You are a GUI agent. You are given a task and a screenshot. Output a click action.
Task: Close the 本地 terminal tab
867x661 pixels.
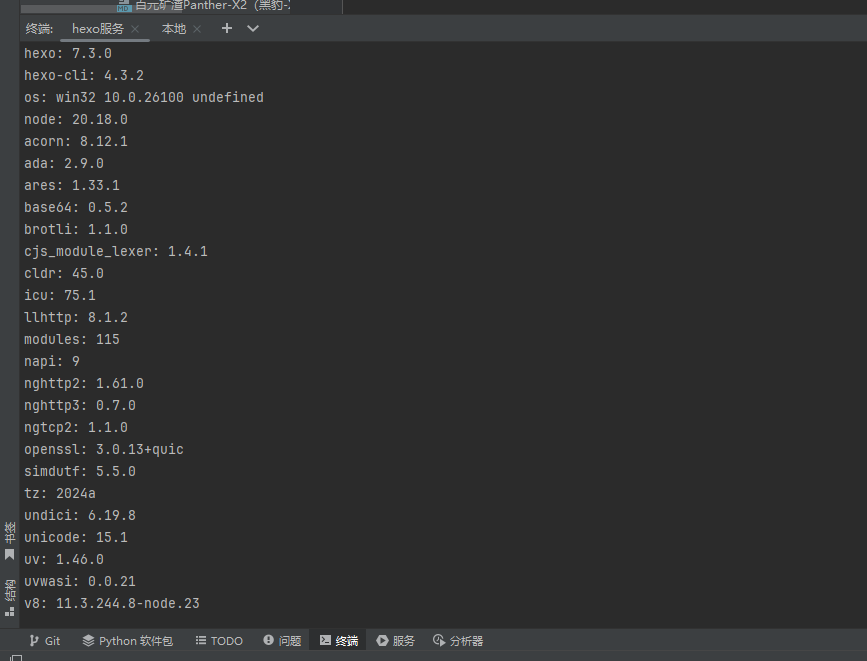tap(197, 29)
